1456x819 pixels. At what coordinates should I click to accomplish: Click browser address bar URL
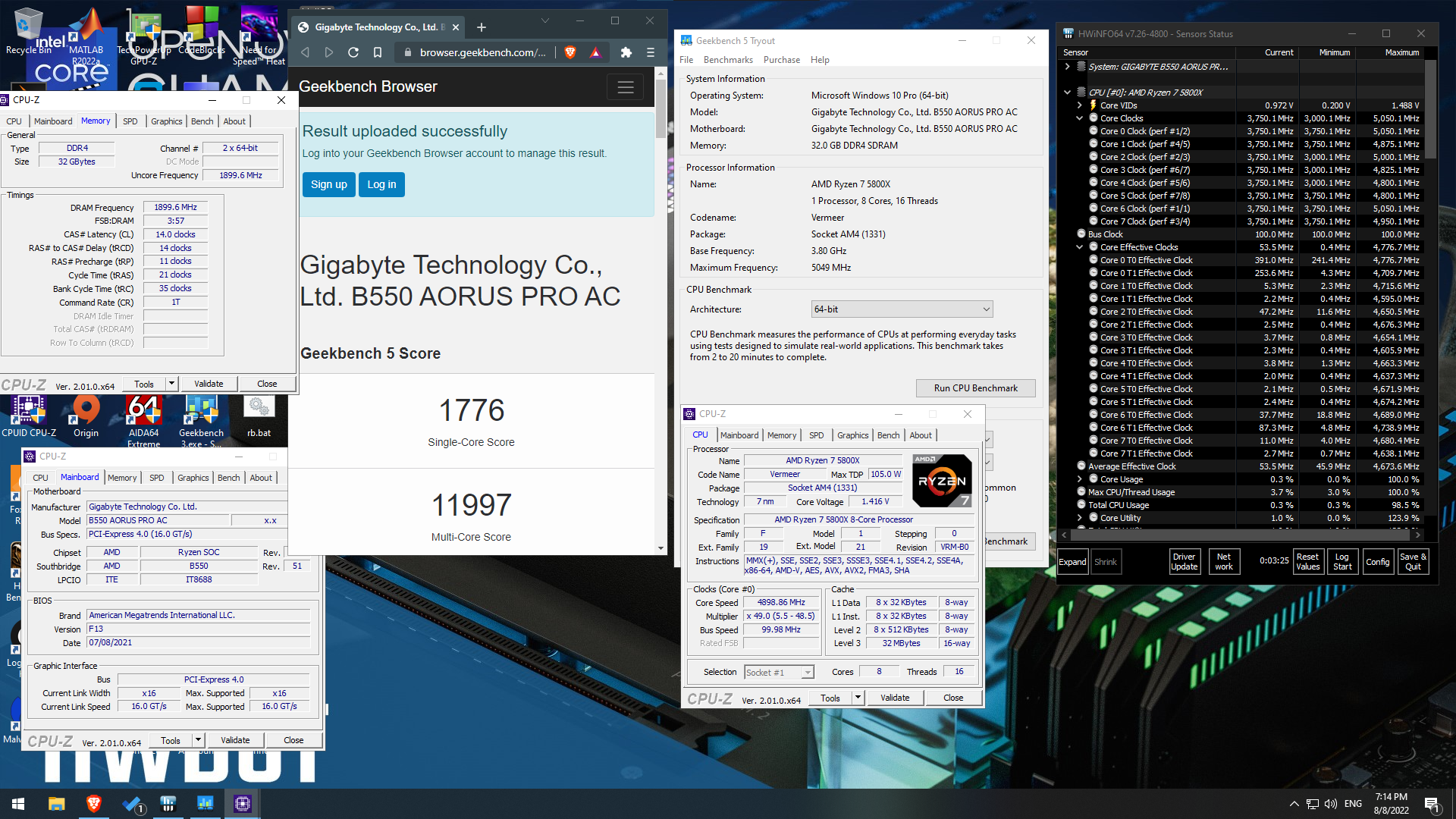click(x=482, y=52)
